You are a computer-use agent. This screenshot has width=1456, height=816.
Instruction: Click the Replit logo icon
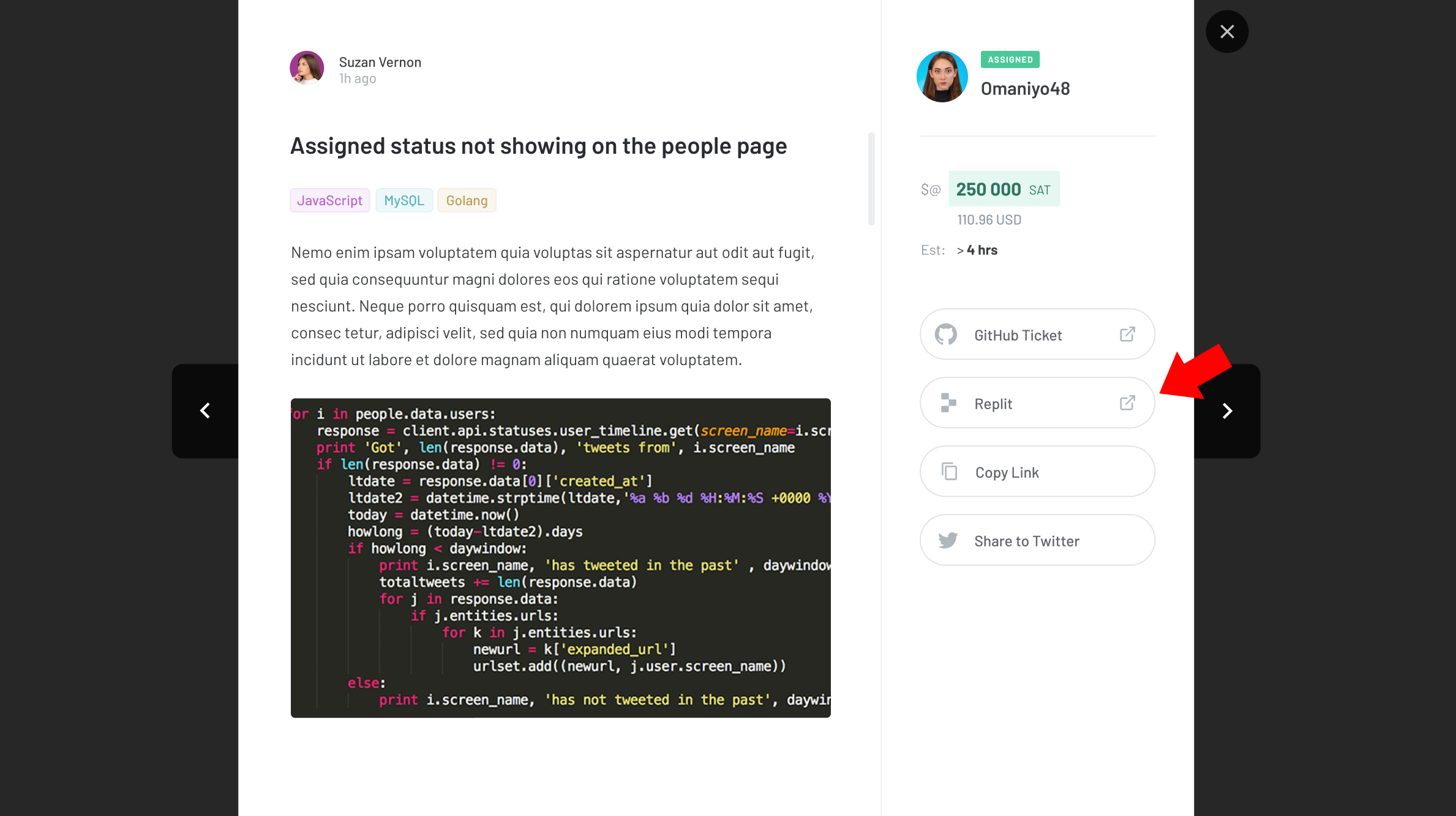948,402
